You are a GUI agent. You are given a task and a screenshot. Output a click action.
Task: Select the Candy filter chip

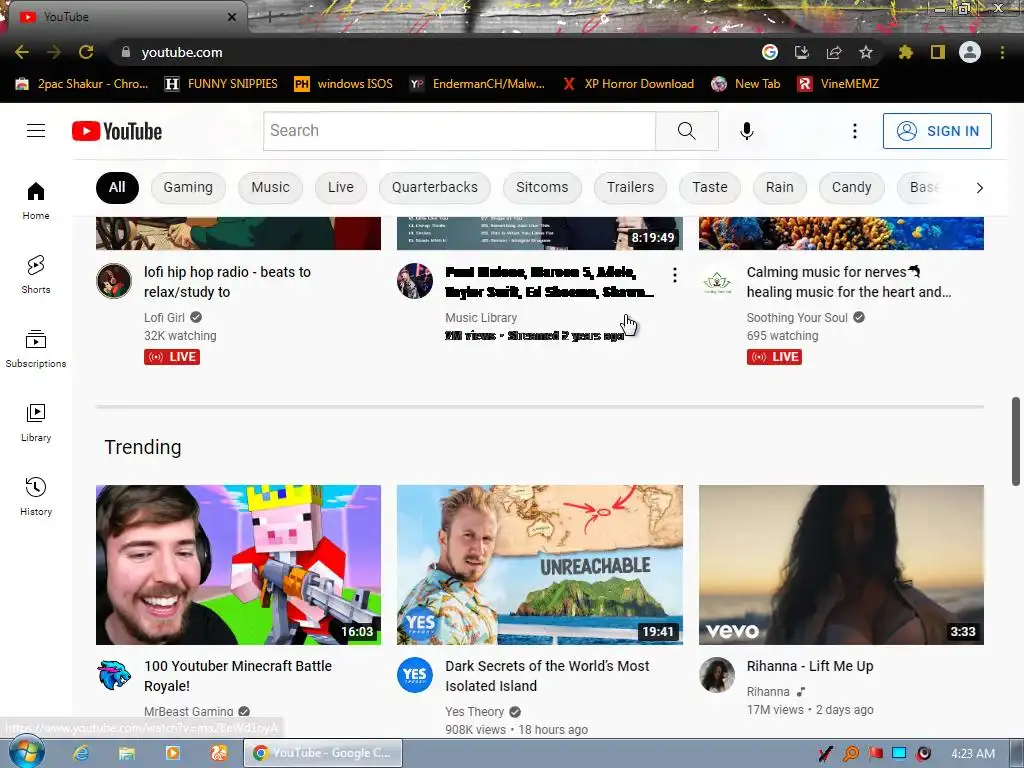[852, 187]
